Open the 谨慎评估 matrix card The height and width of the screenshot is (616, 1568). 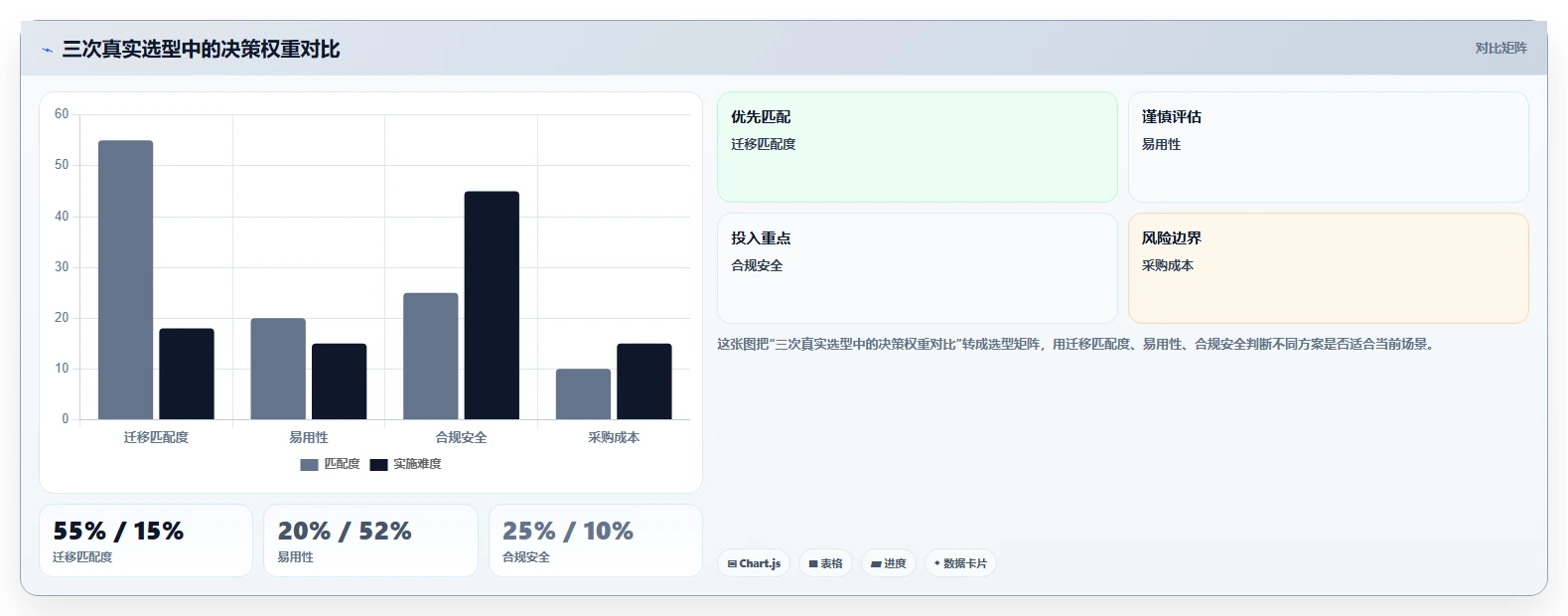[x=1329, y=147]
